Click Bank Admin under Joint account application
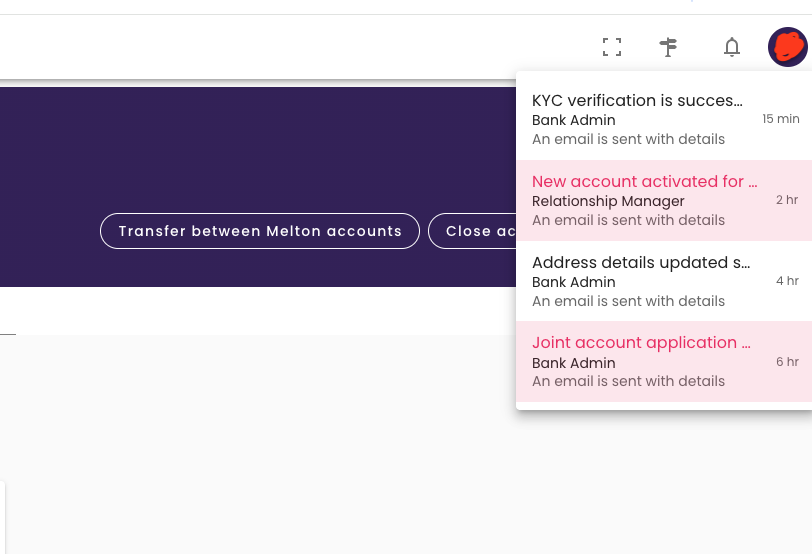The height and width of the screenshot is (554, 812). 573,363
